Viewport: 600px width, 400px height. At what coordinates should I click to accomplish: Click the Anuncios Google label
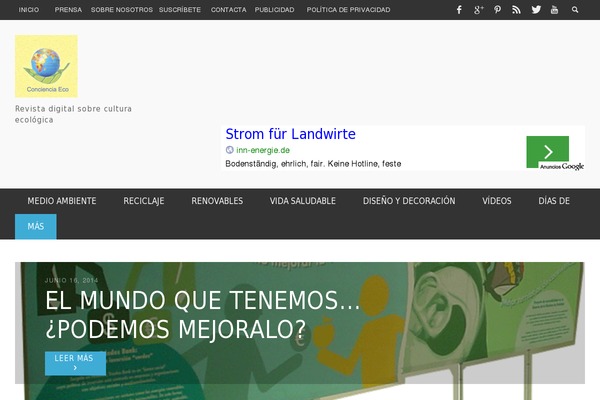coord(562,167)
